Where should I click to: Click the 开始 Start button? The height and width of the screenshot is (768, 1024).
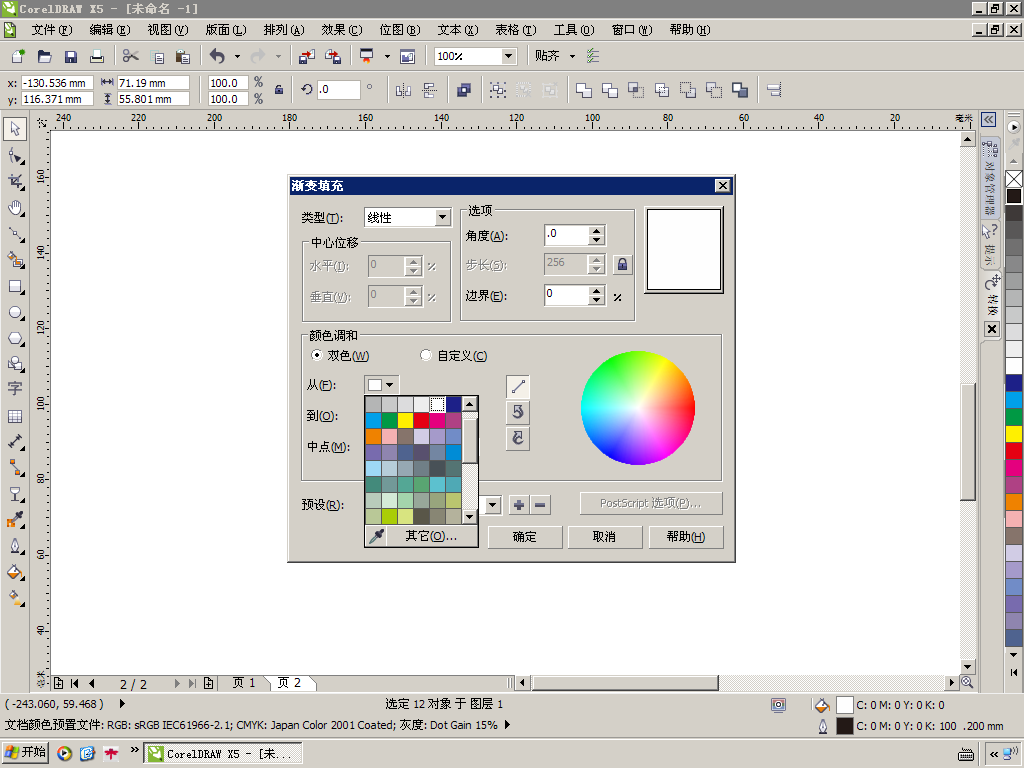tap(25, 753)
